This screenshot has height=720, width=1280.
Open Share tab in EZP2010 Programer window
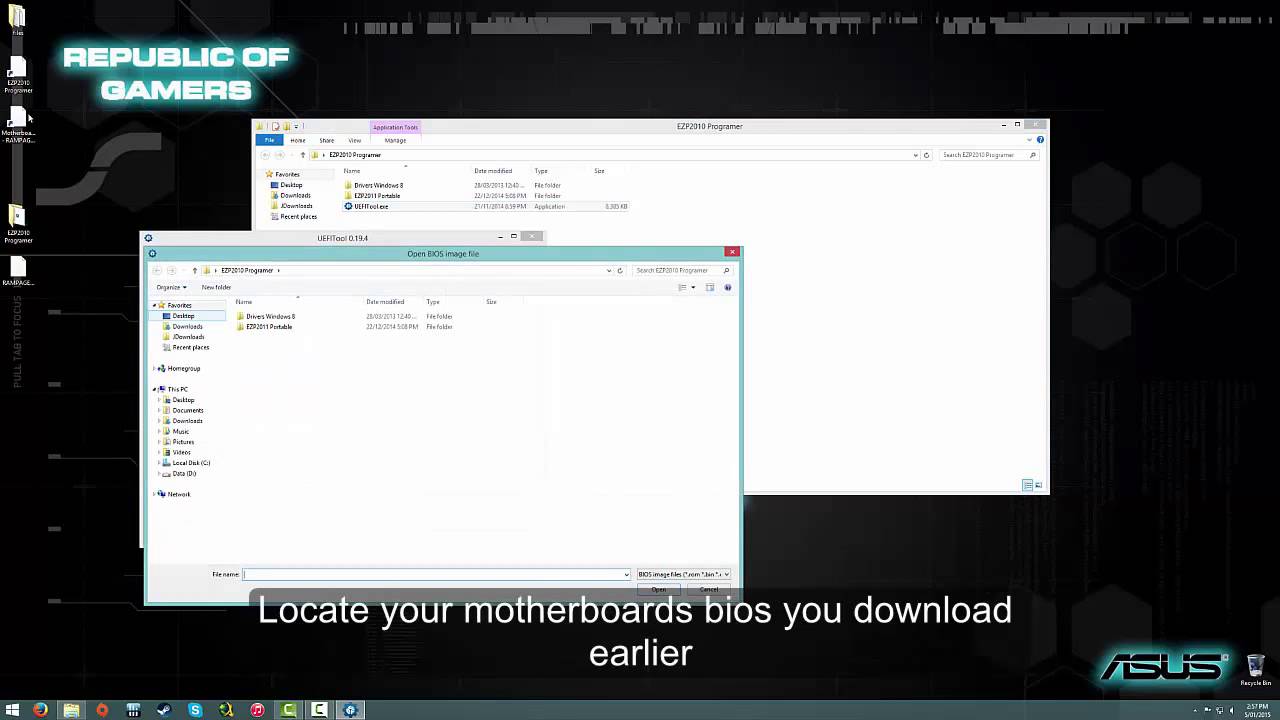(327, 140)
